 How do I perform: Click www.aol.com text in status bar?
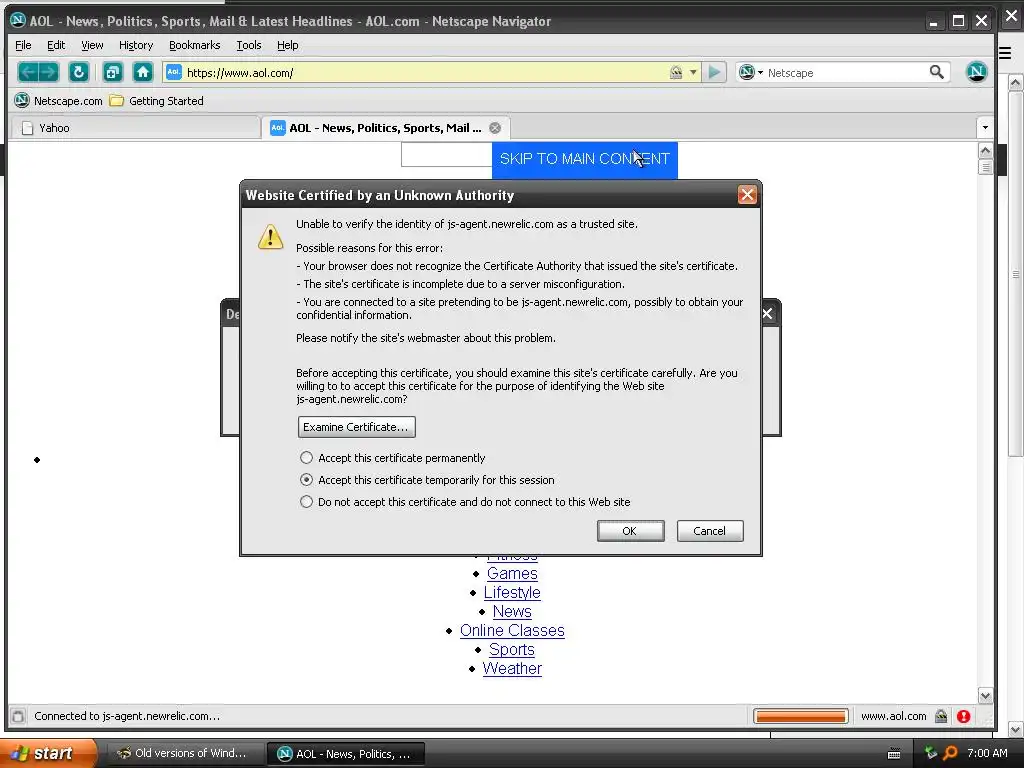click(893, 716)
